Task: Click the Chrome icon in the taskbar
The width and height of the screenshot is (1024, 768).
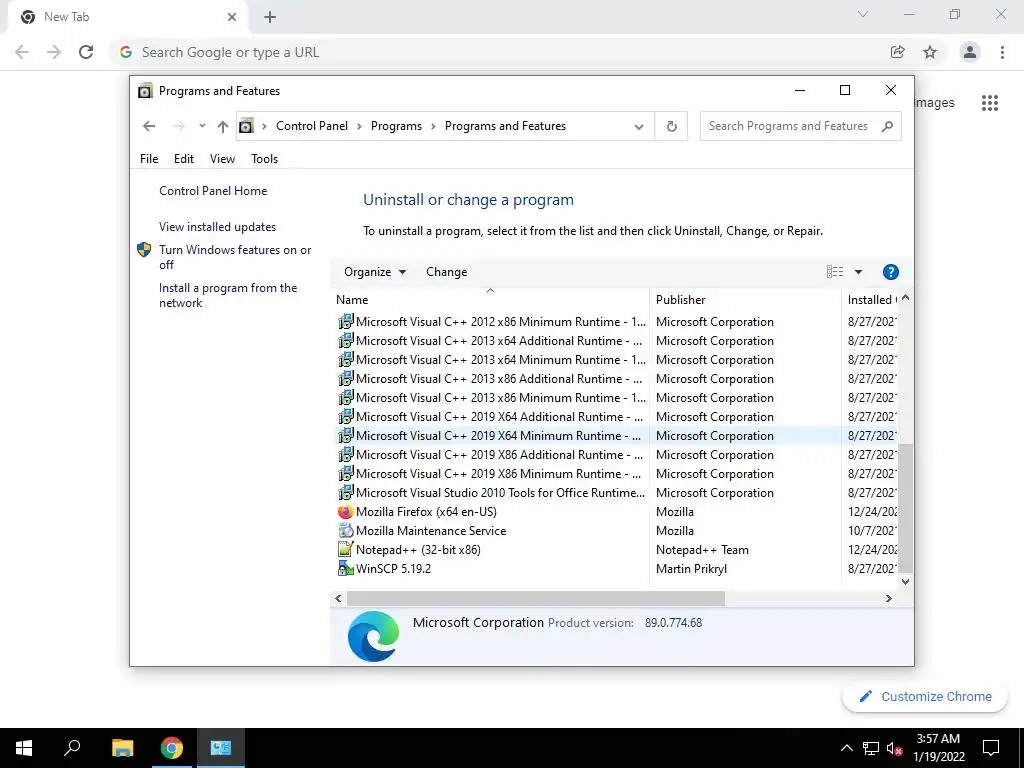Action: coord(172,748)
